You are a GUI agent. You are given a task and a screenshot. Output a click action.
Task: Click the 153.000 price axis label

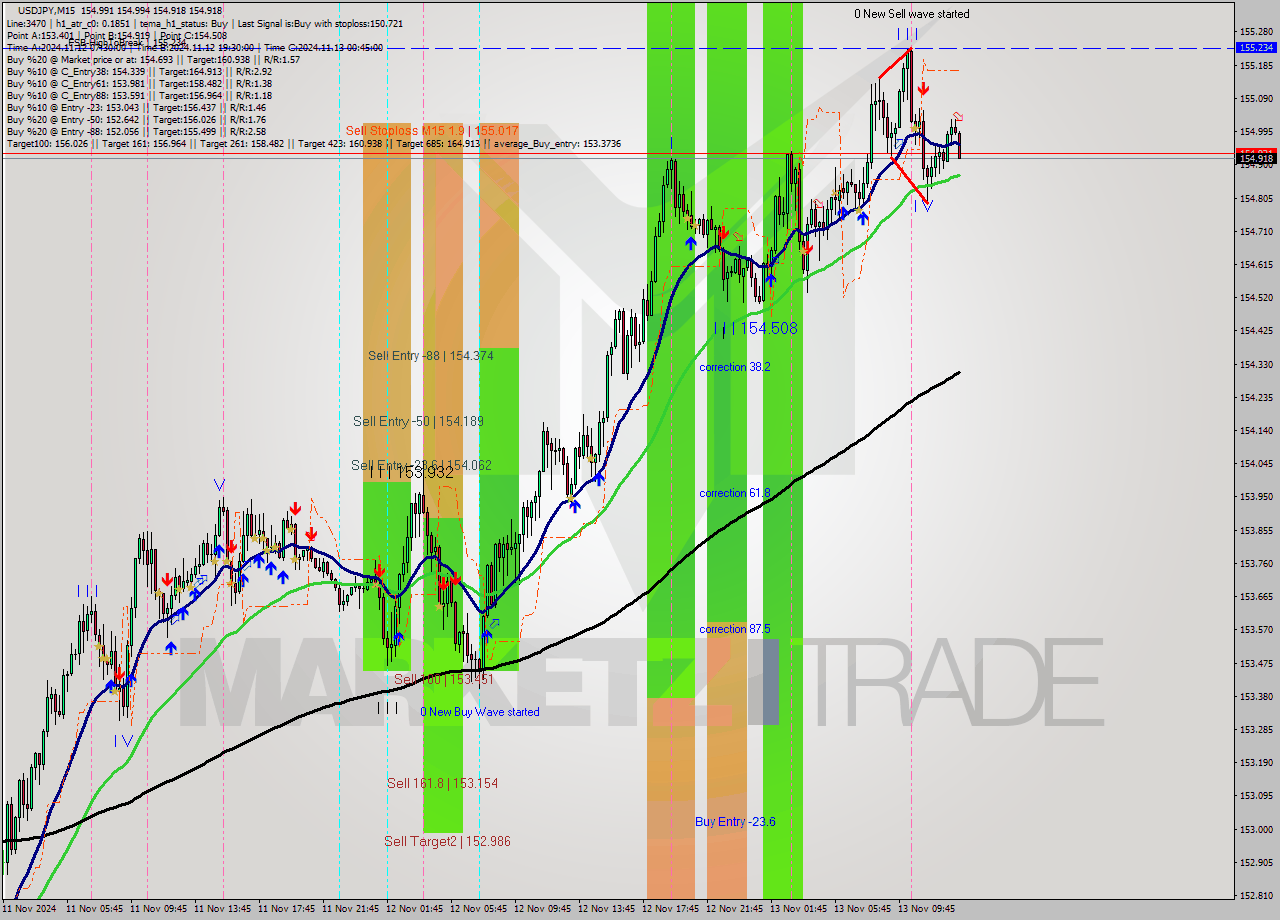1256,829
